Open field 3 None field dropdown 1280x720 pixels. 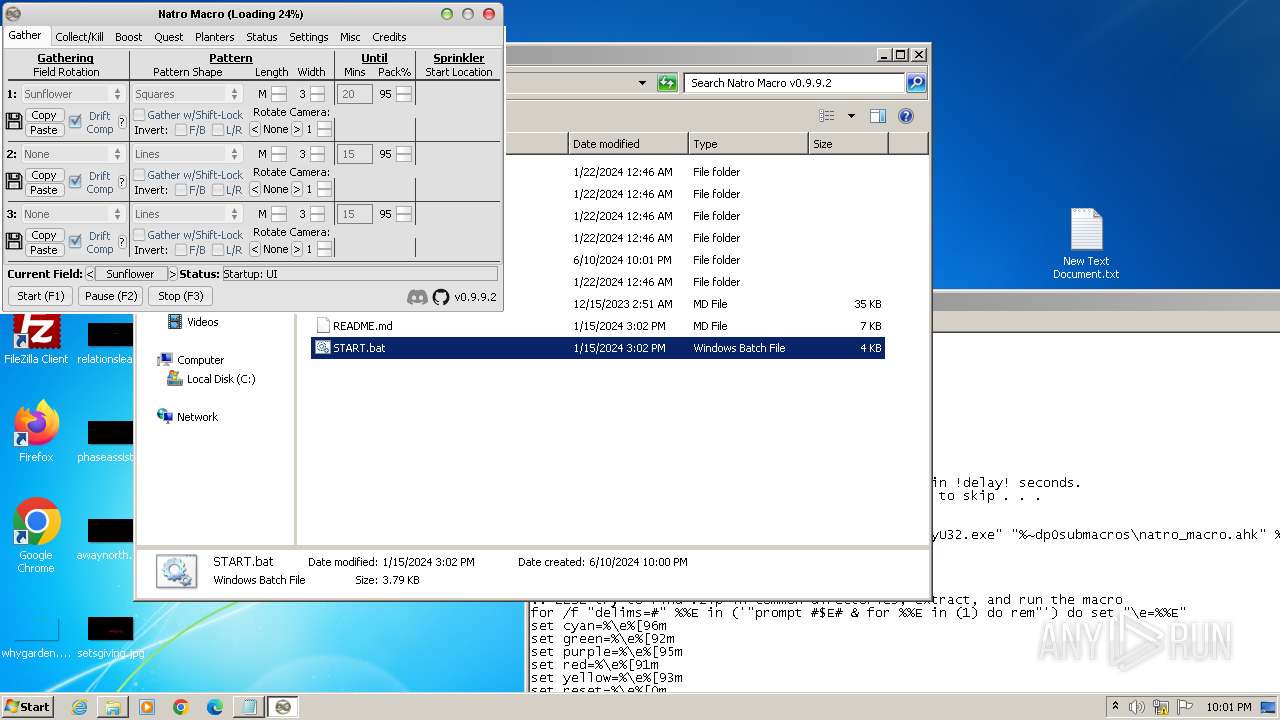point(72,214)
